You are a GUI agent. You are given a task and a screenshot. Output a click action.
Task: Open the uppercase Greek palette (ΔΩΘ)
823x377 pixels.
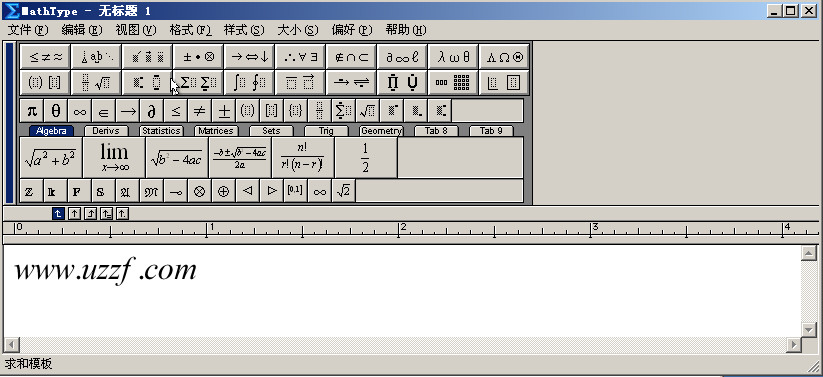tap(504, 57)
